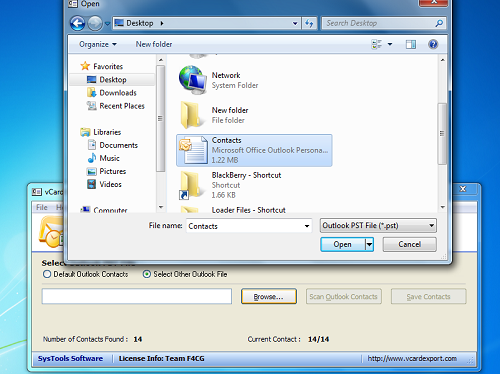500x374 pixels.
Task: Click 'License Info: Team F4CG' text
Action: [162, 358]
